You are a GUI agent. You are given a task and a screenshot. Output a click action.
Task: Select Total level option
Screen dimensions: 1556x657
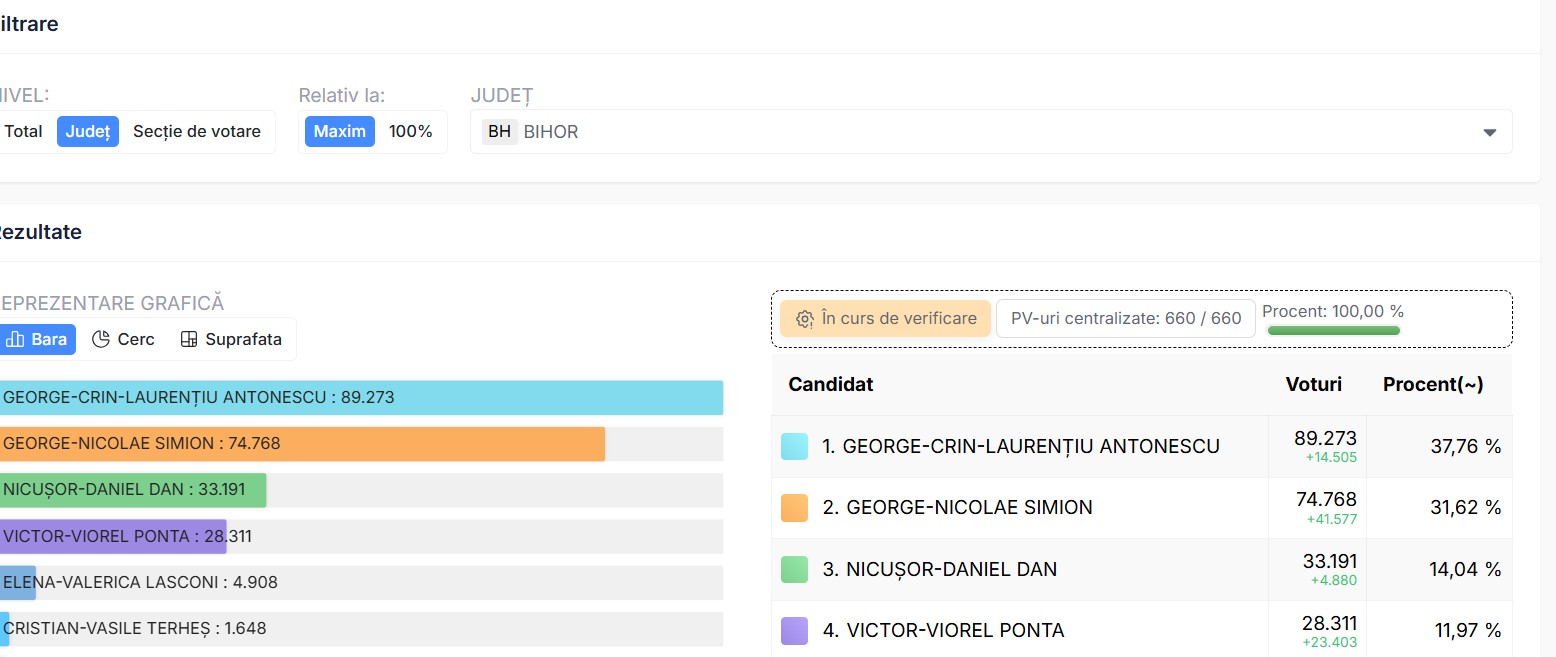point(23,132)
